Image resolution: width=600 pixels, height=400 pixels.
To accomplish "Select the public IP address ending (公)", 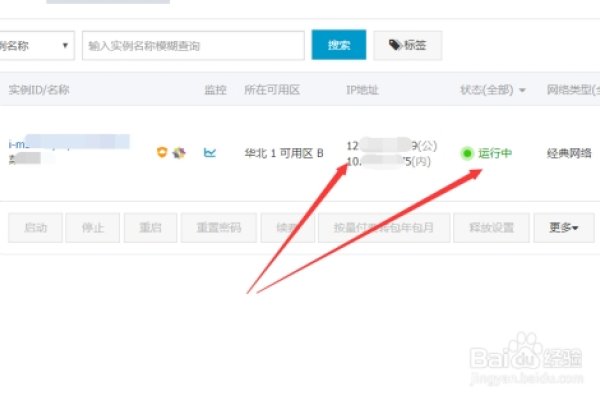I will pos(391,145).
